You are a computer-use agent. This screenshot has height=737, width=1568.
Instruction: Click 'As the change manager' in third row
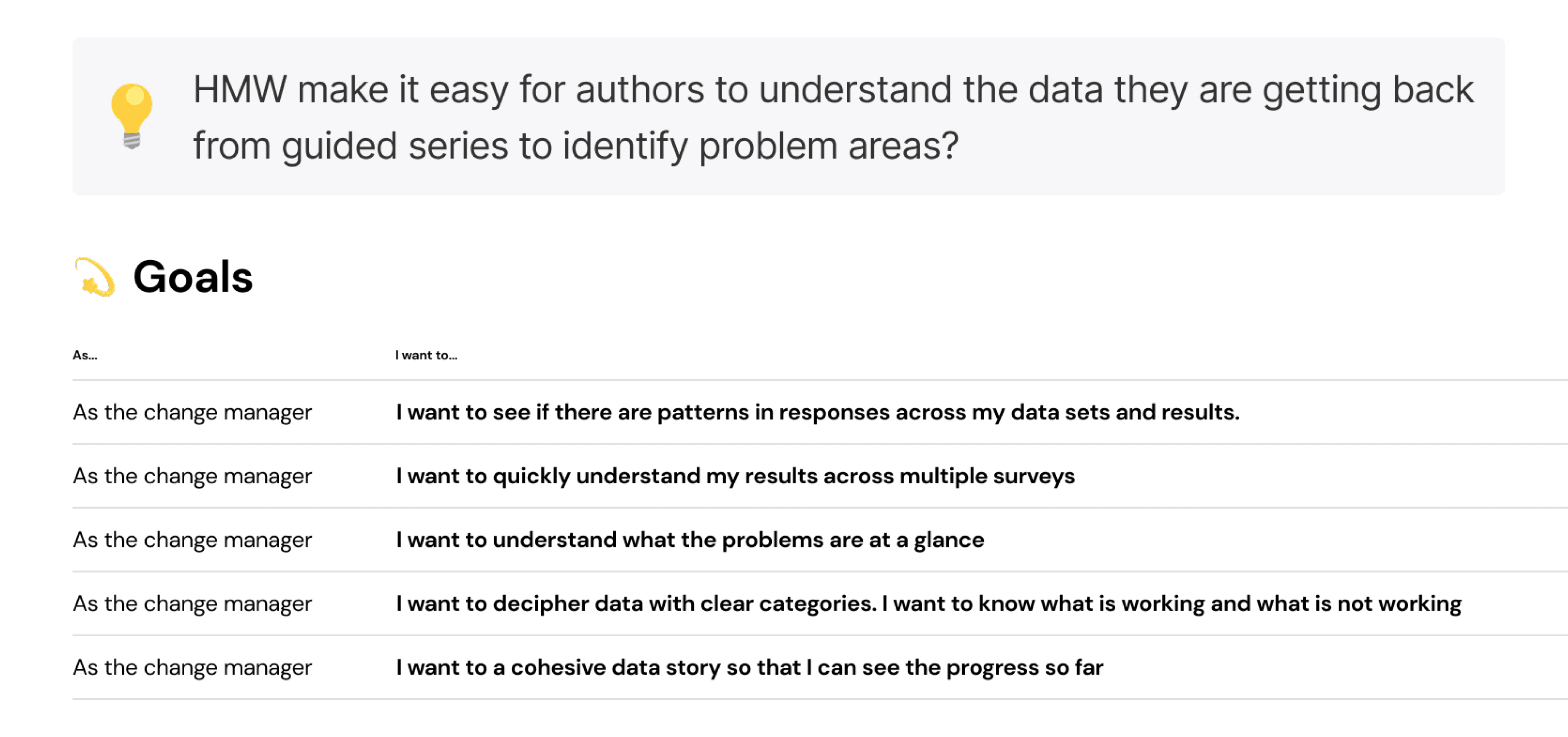192,541
